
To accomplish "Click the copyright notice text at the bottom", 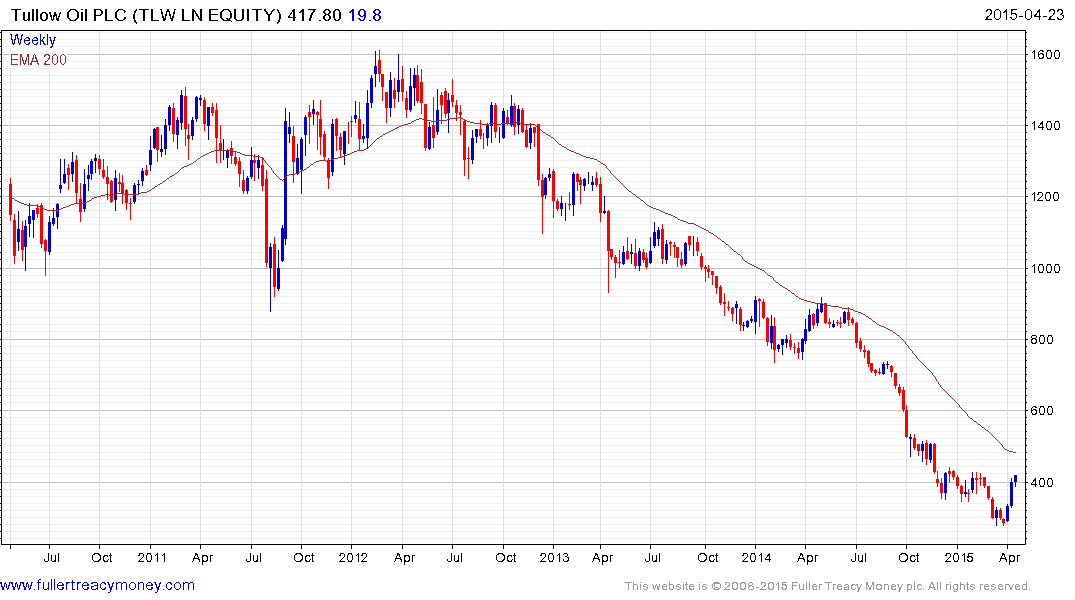I will coord(828,586).
